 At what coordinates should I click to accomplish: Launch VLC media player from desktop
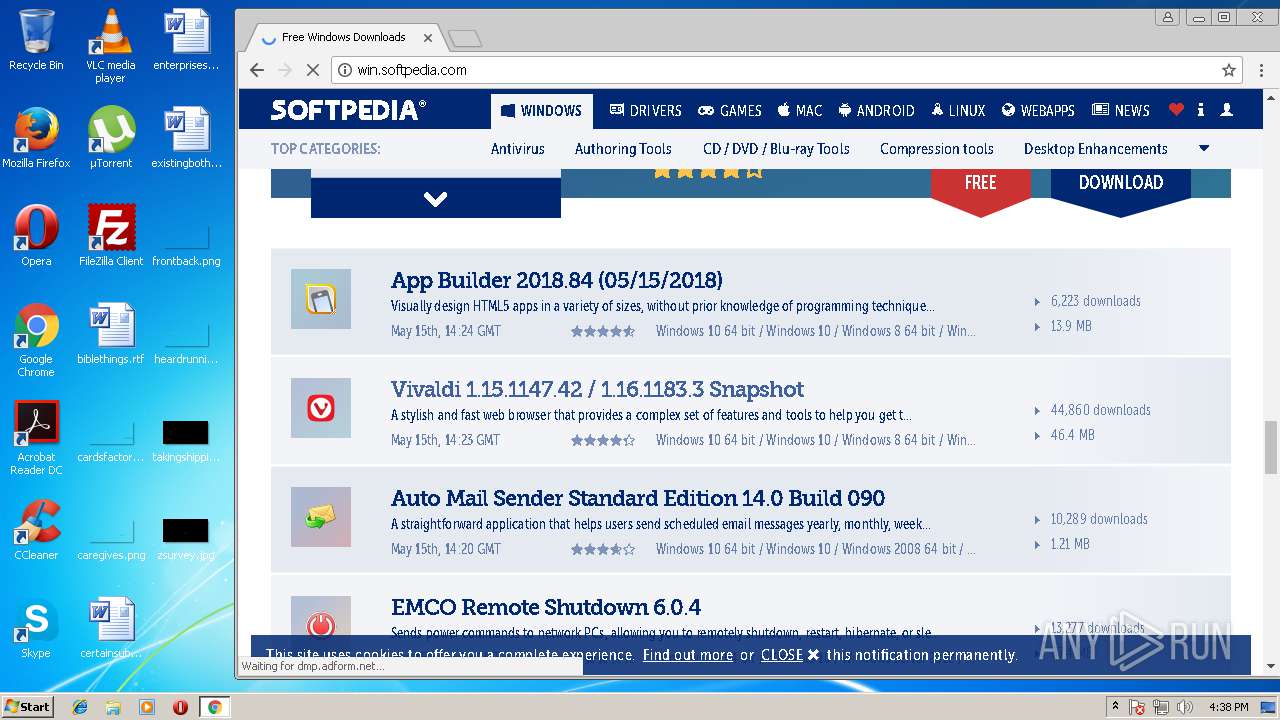[110, 46]
